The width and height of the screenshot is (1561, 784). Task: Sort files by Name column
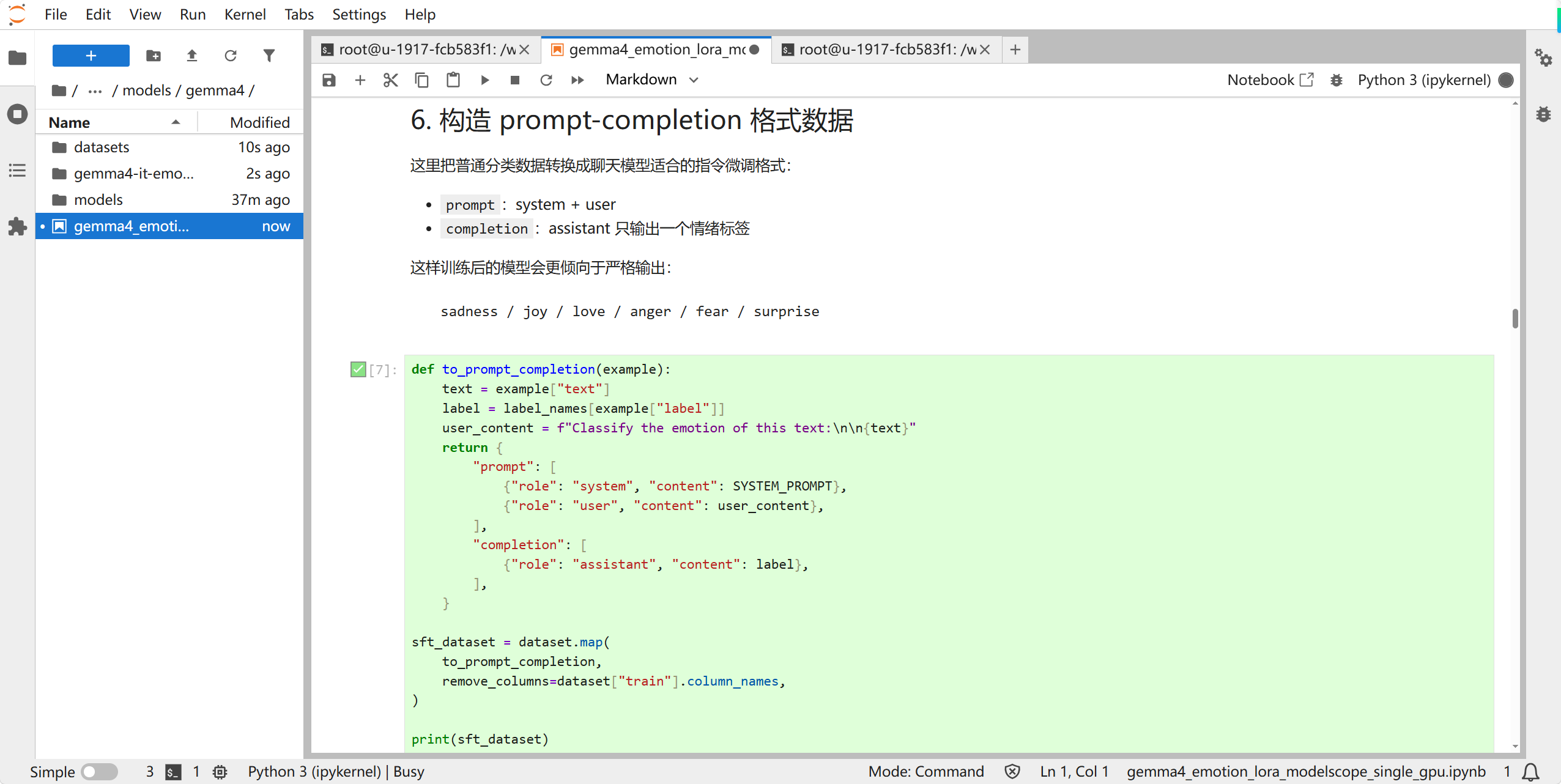point(116,122)
